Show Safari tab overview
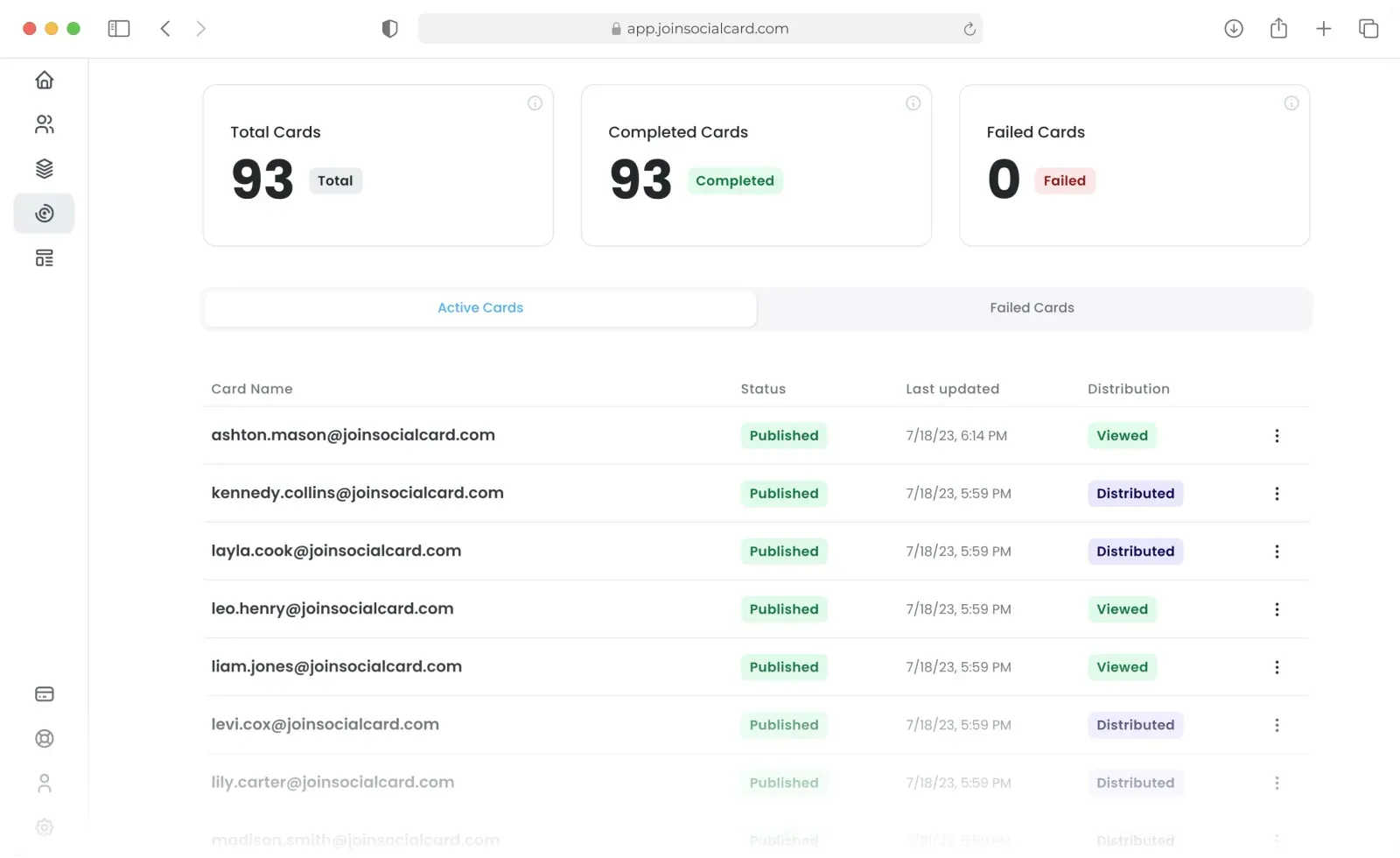Image resolution: width=1400 pixels, height=858 pixels. [1368, 29]
